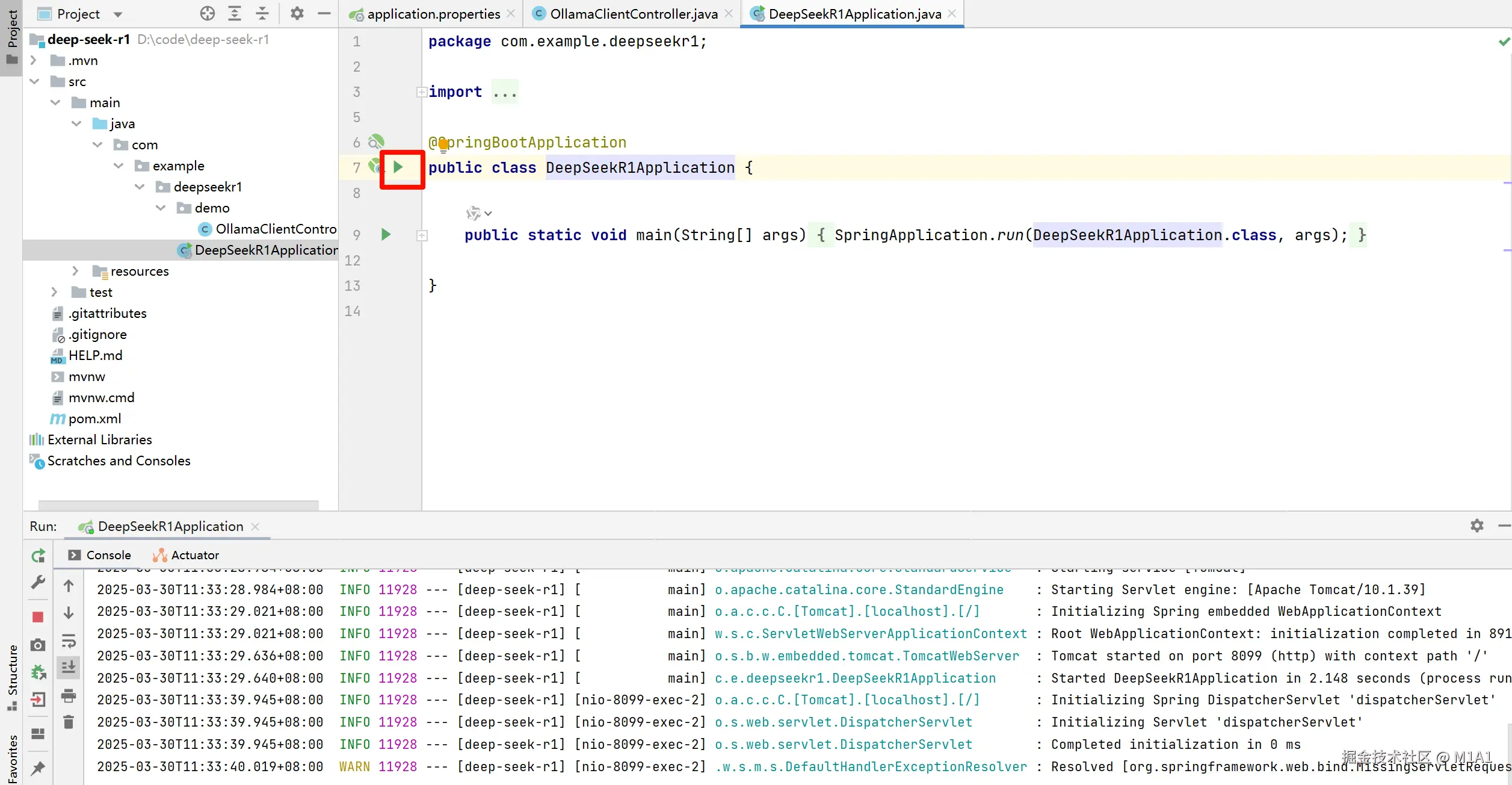This screenshot has width=1512, height=785.
Task: Switch to application.properties tab
Action: [x=433, y=14]
